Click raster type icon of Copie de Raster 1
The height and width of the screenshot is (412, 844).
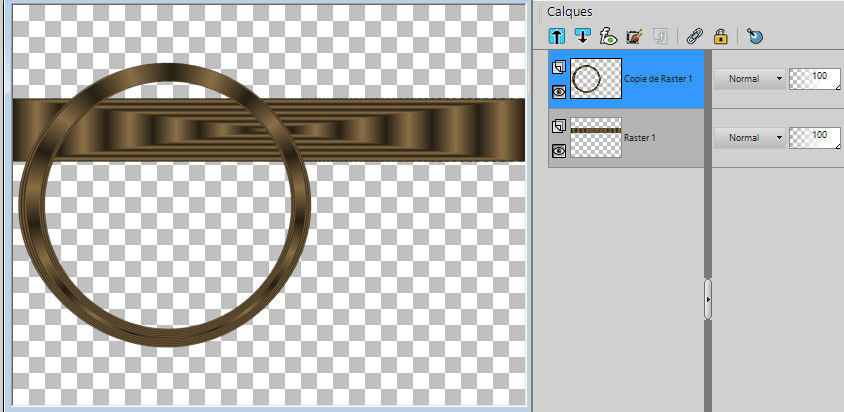click(559, 67)
